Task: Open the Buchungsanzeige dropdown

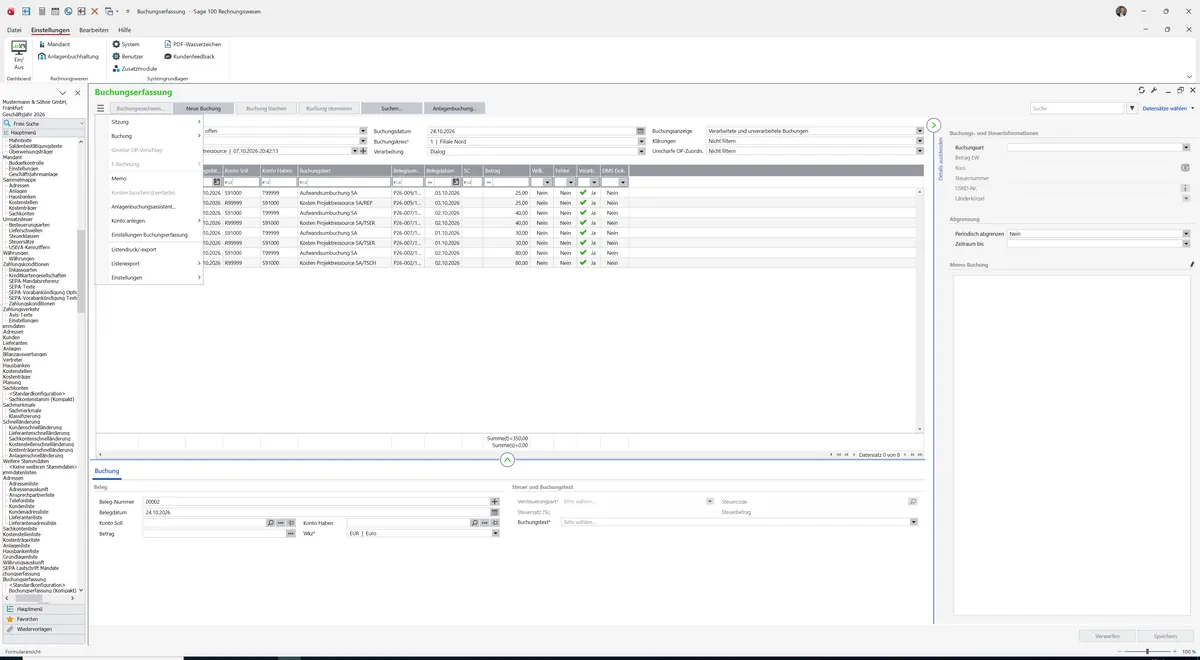Action: coord(919,131)
